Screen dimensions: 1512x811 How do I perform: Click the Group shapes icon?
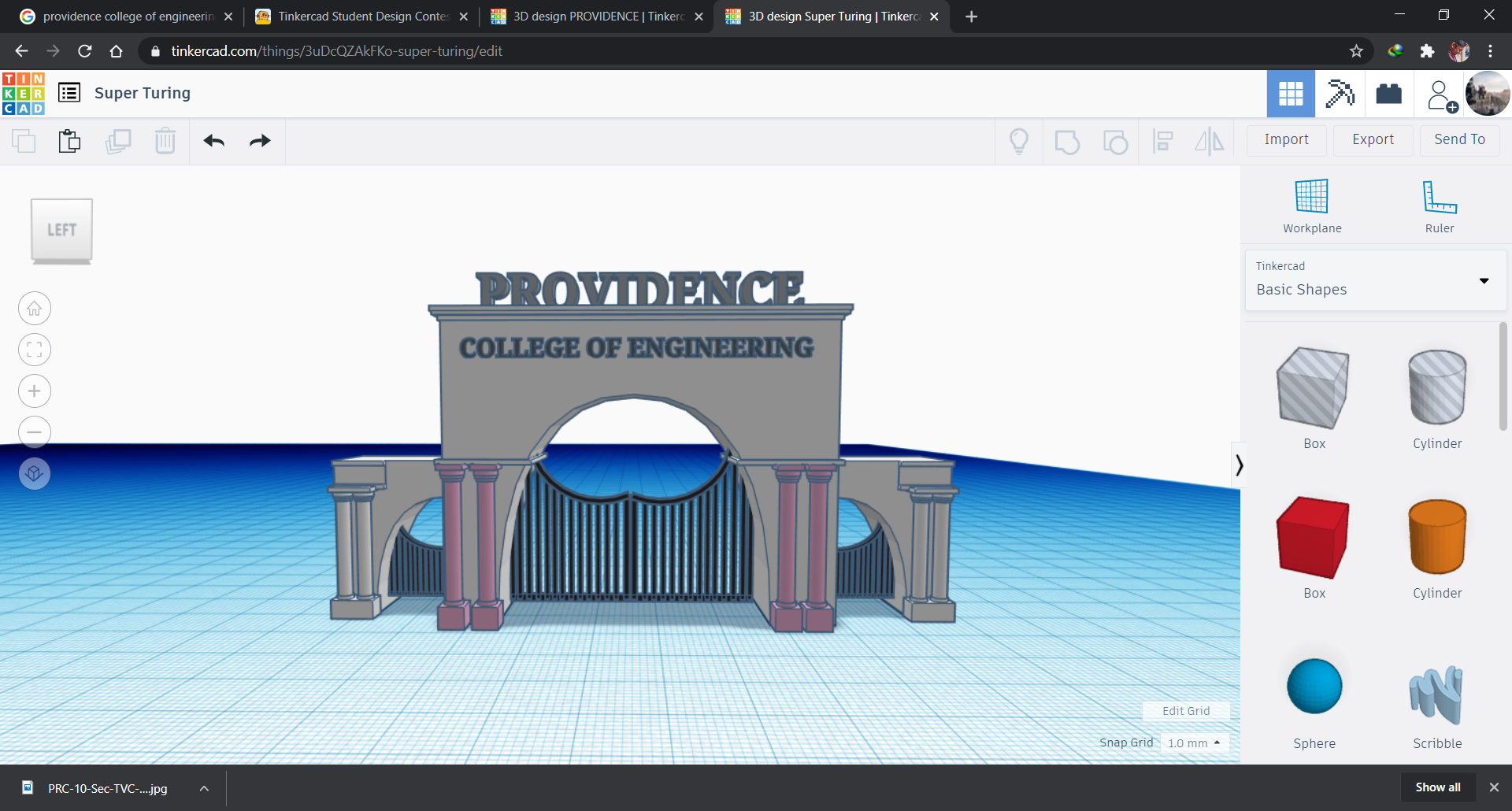pos(1067,142)
